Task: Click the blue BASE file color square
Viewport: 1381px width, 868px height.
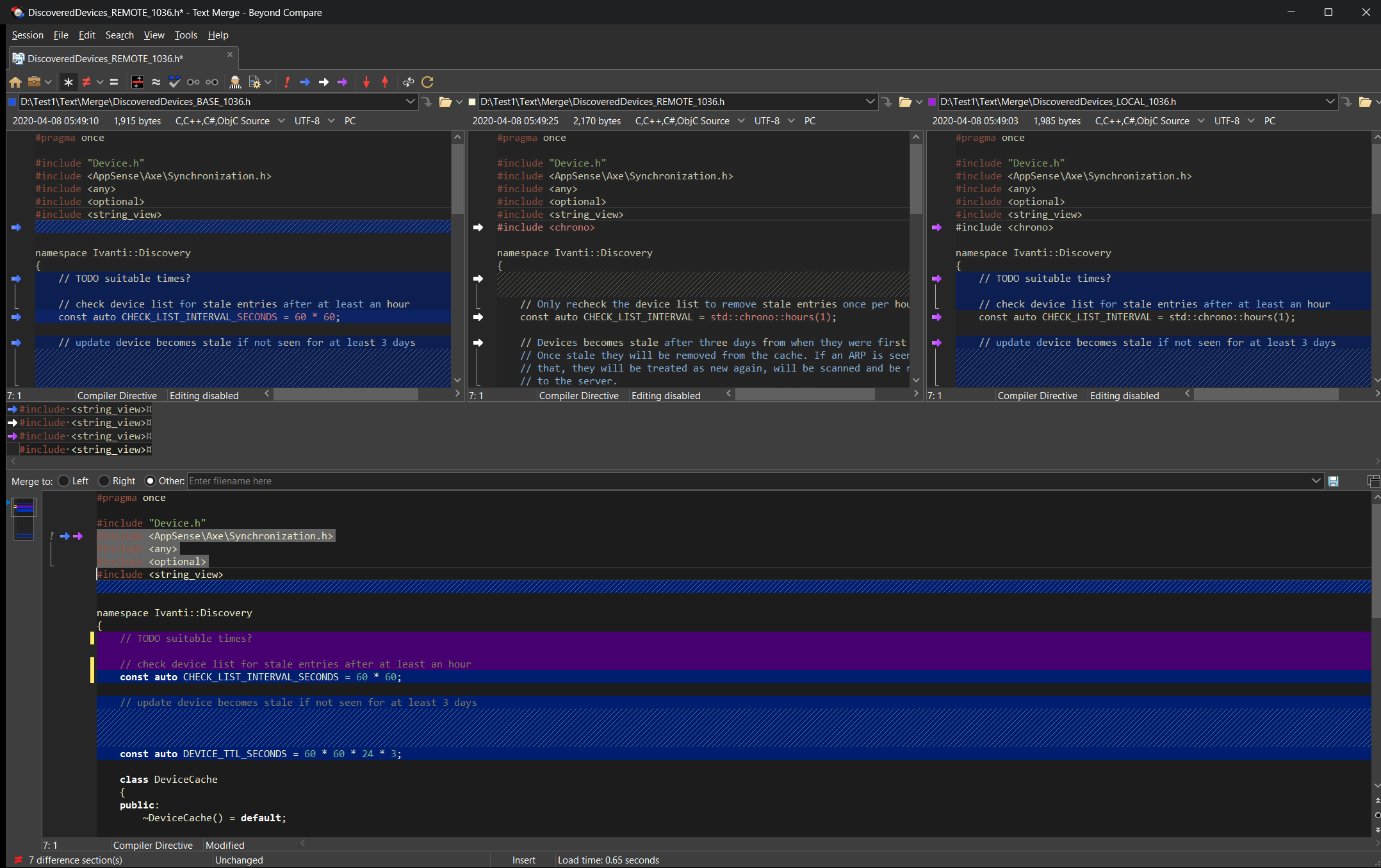Action: pos(12,102)
